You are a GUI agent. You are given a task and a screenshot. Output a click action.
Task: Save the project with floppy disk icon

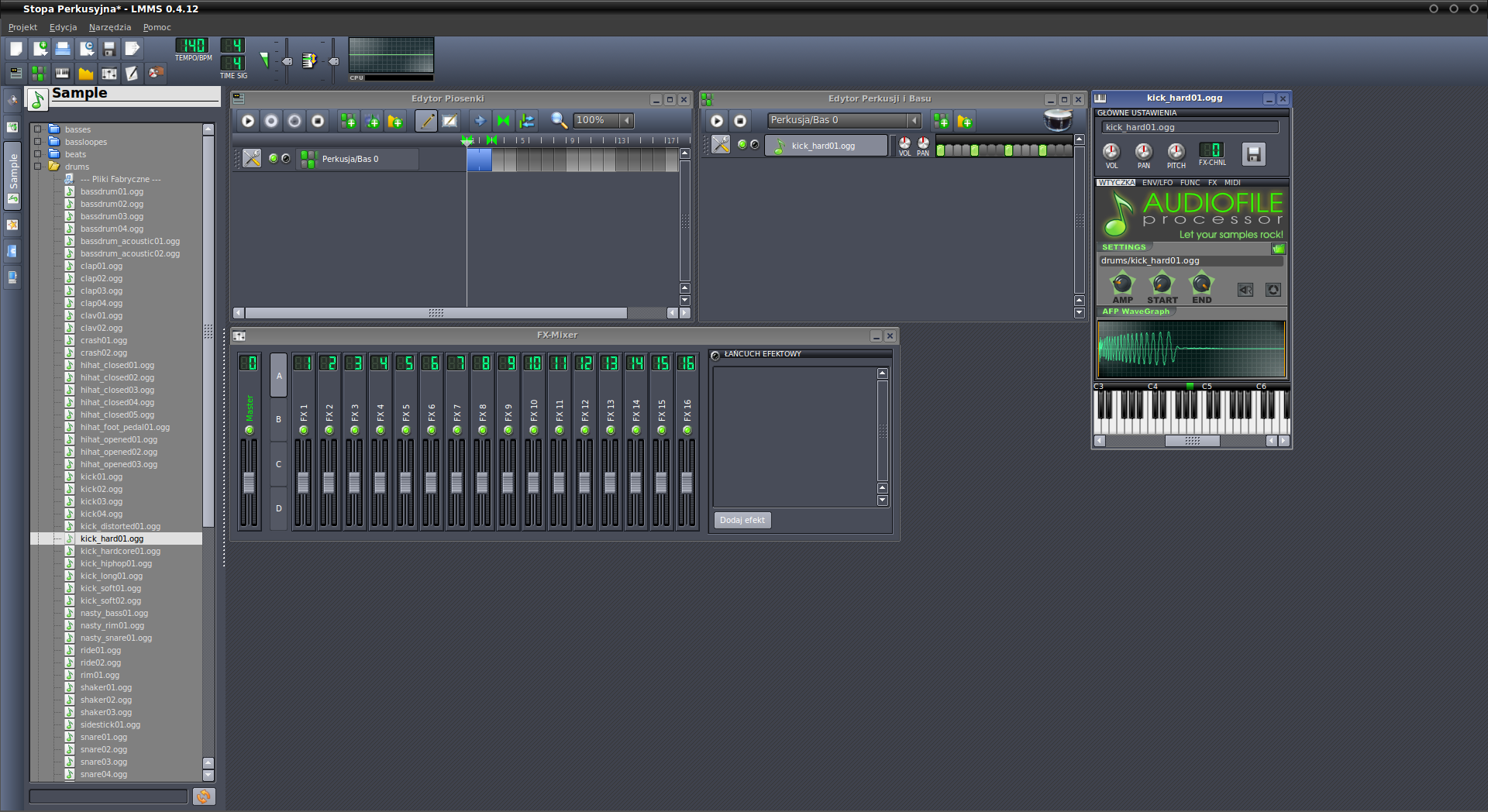pos(109,49)
